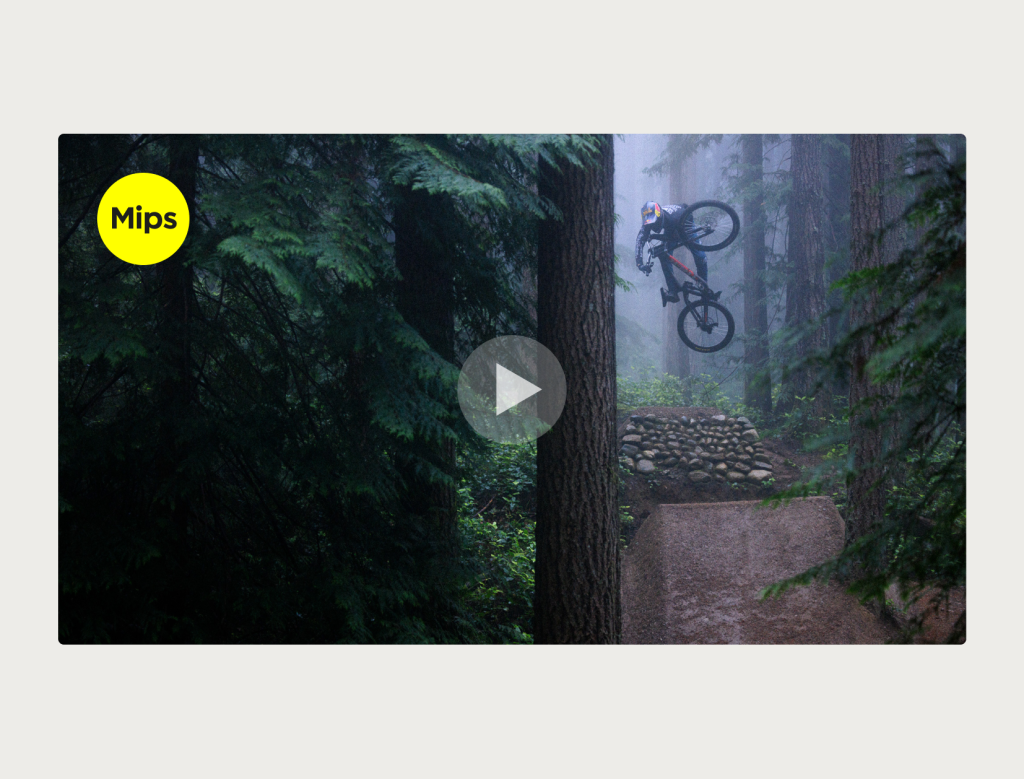Click the "Mips" text in the yellow circle
This screenshot has width=1024, height=779.
pos(144,219)
